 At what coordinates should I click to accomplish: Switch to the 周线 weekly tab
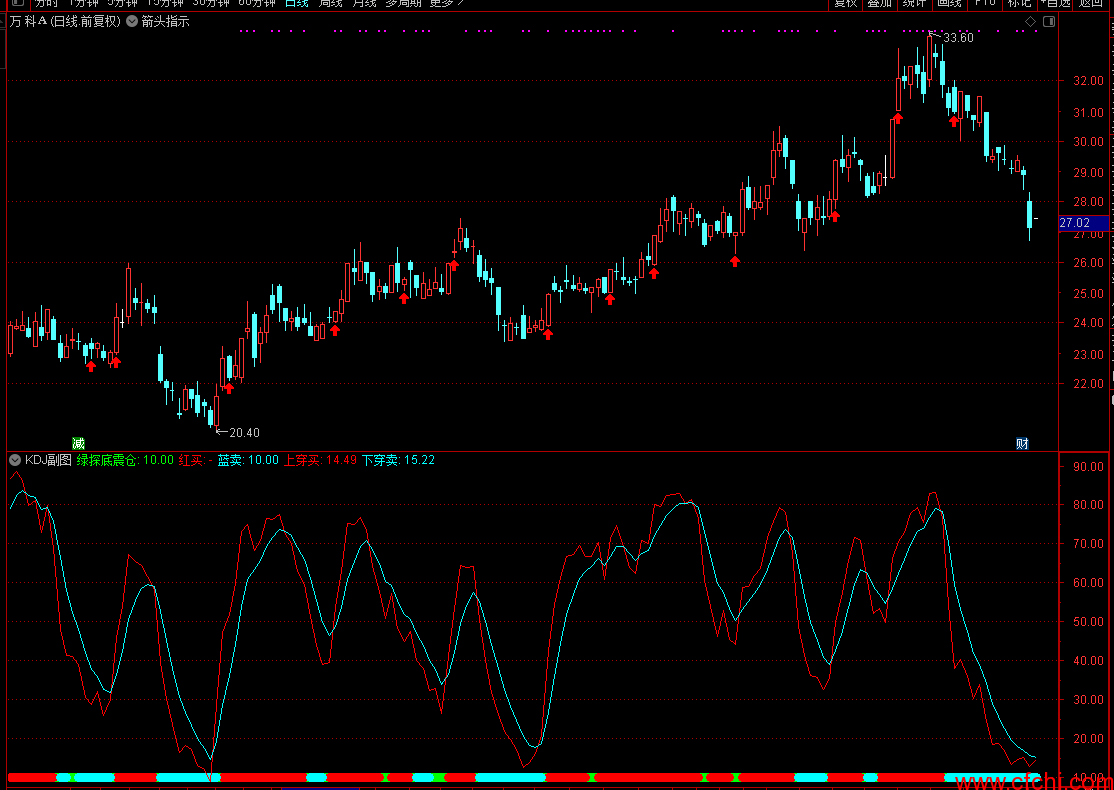[x=330, y=3]
